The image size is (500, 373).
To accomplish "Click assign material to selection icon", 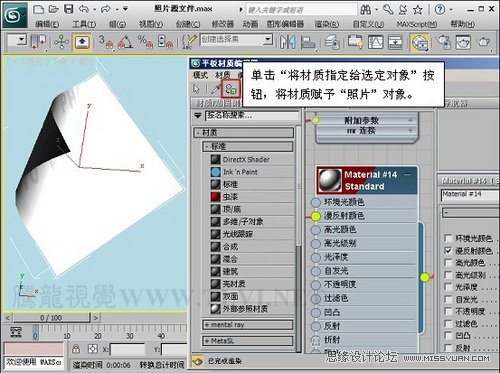I will [x=231, y=89].
